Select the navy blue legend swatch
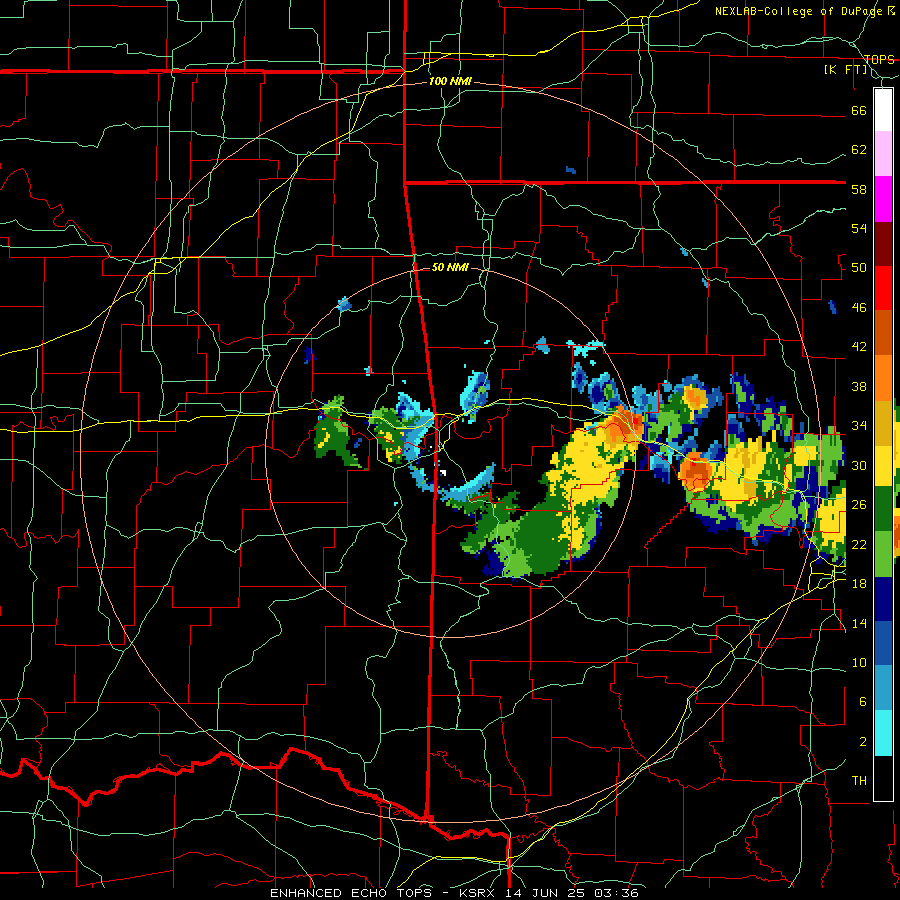 click(883, 599)
